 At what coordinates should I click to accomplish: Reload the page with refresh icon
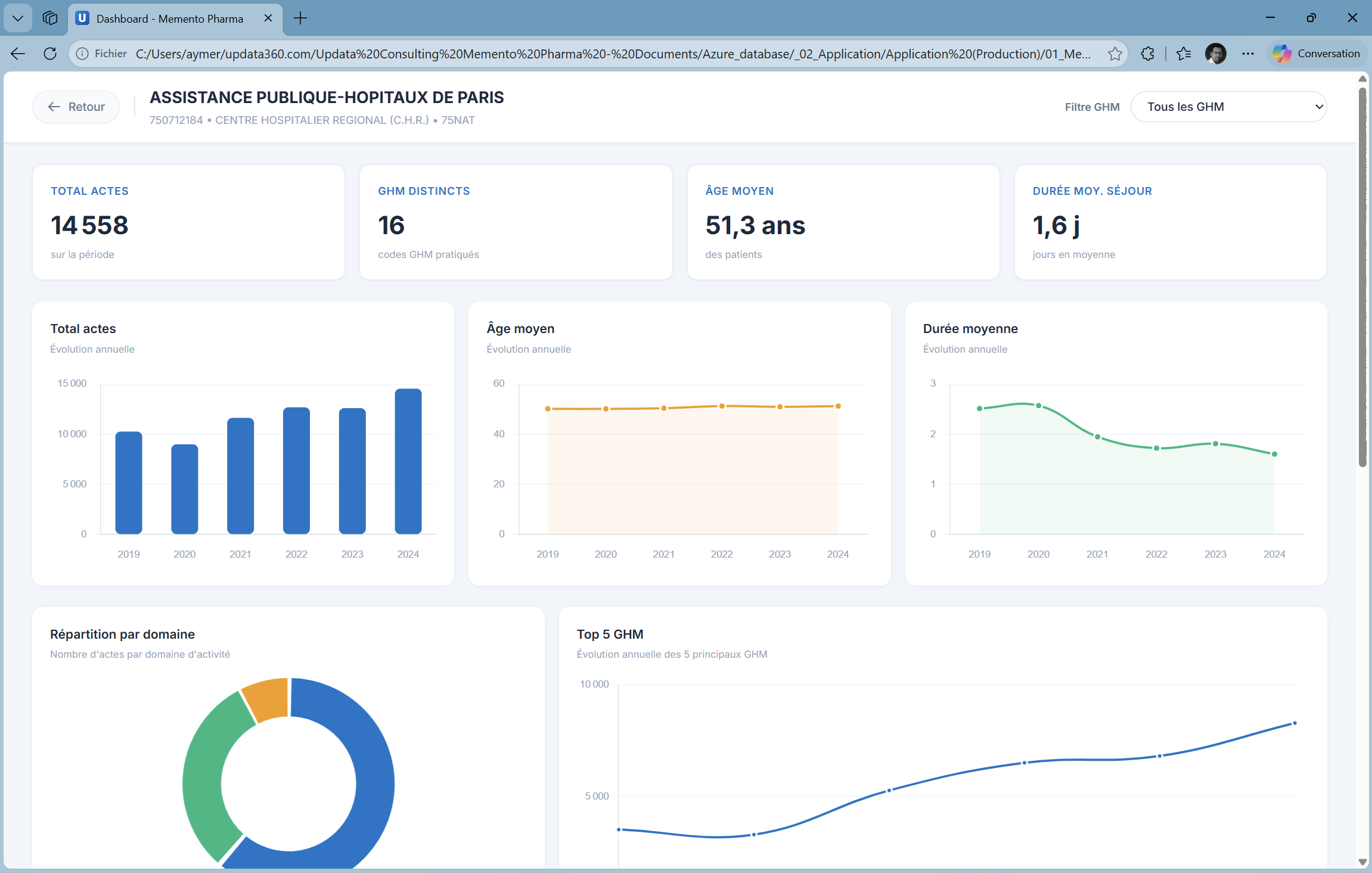50,54
